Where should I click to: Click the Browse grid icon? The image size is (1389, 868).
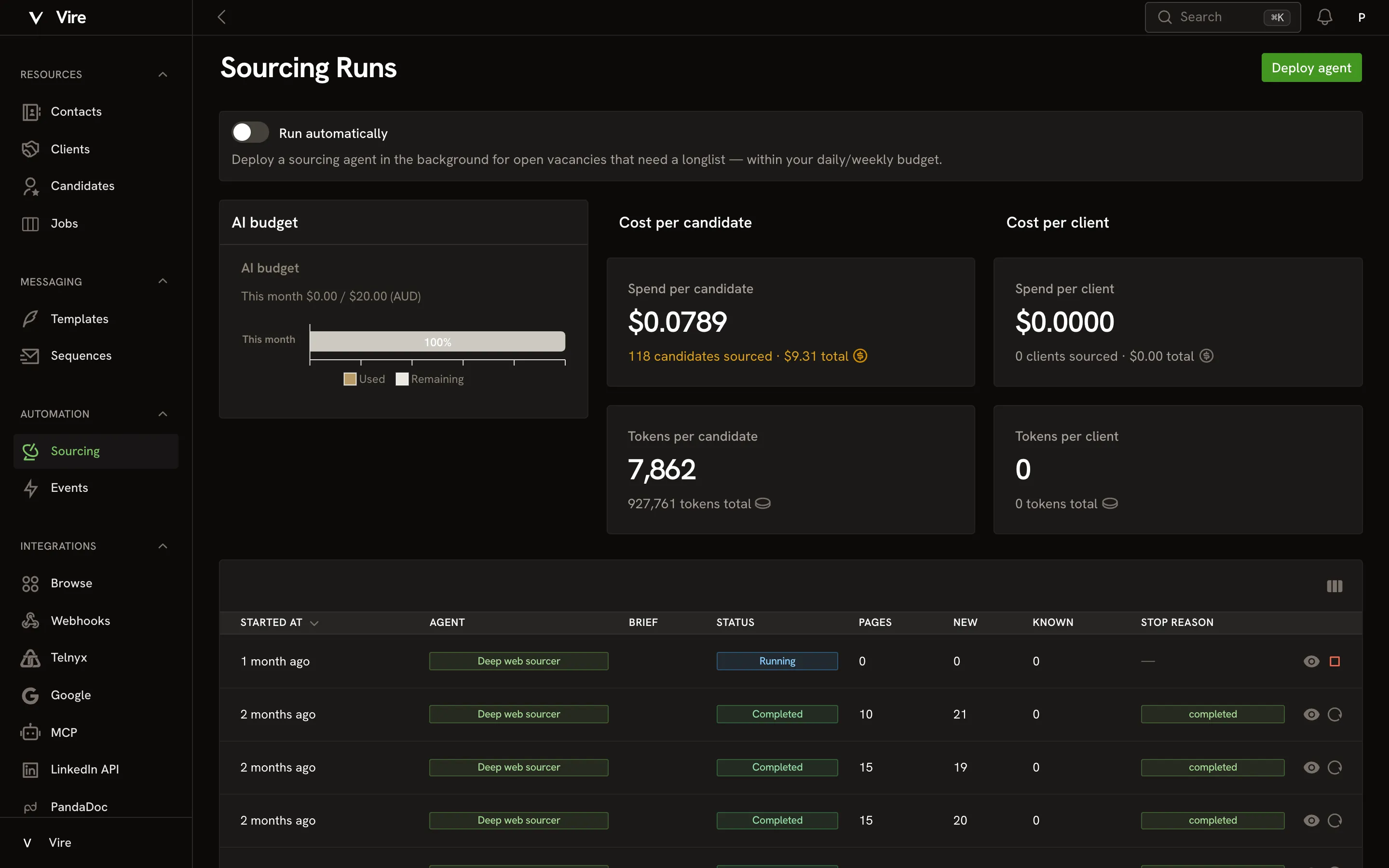[x=30, y=584]
